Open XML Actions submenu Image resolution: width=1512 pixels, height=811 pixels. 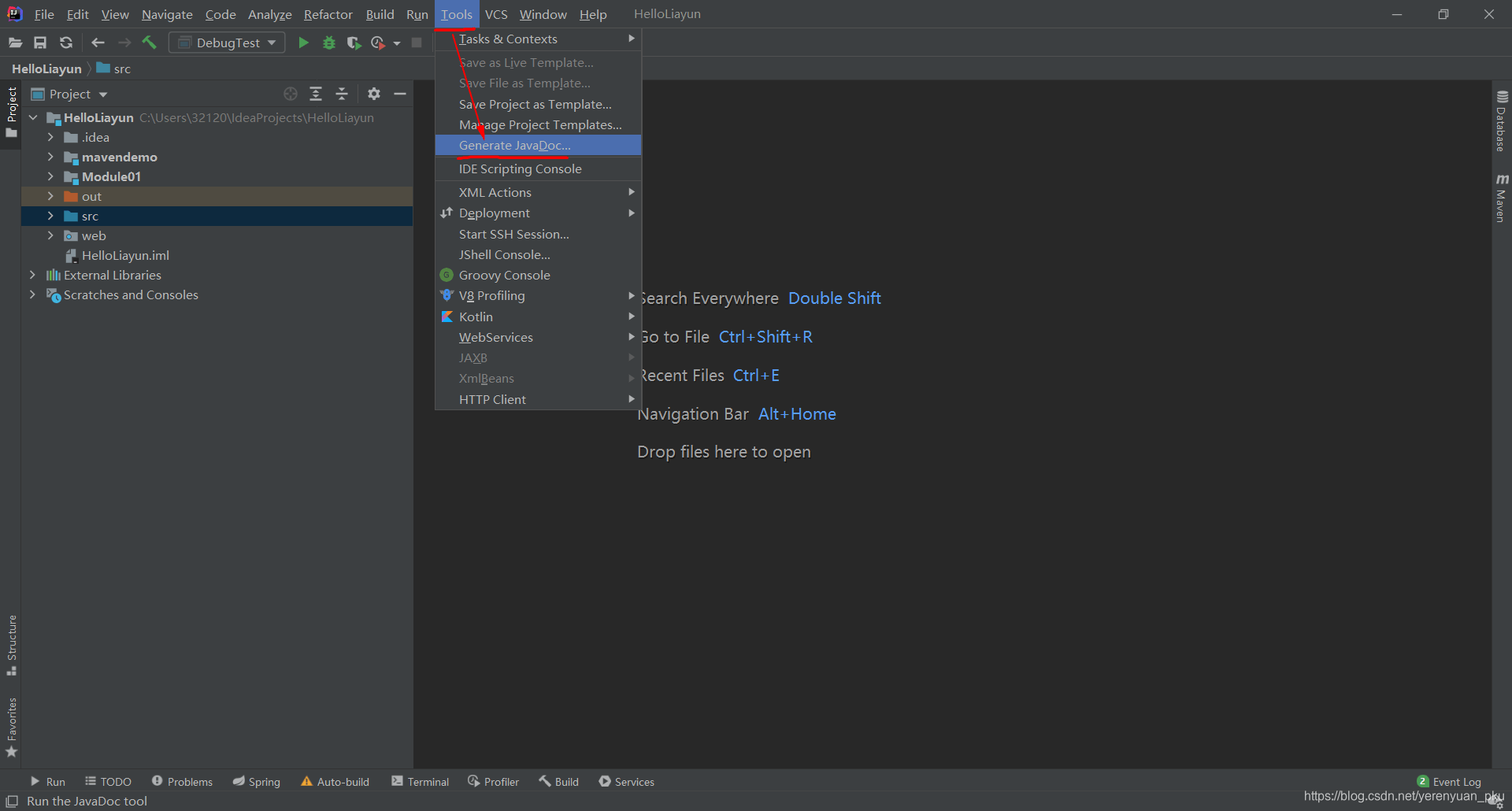click(538, 192)
